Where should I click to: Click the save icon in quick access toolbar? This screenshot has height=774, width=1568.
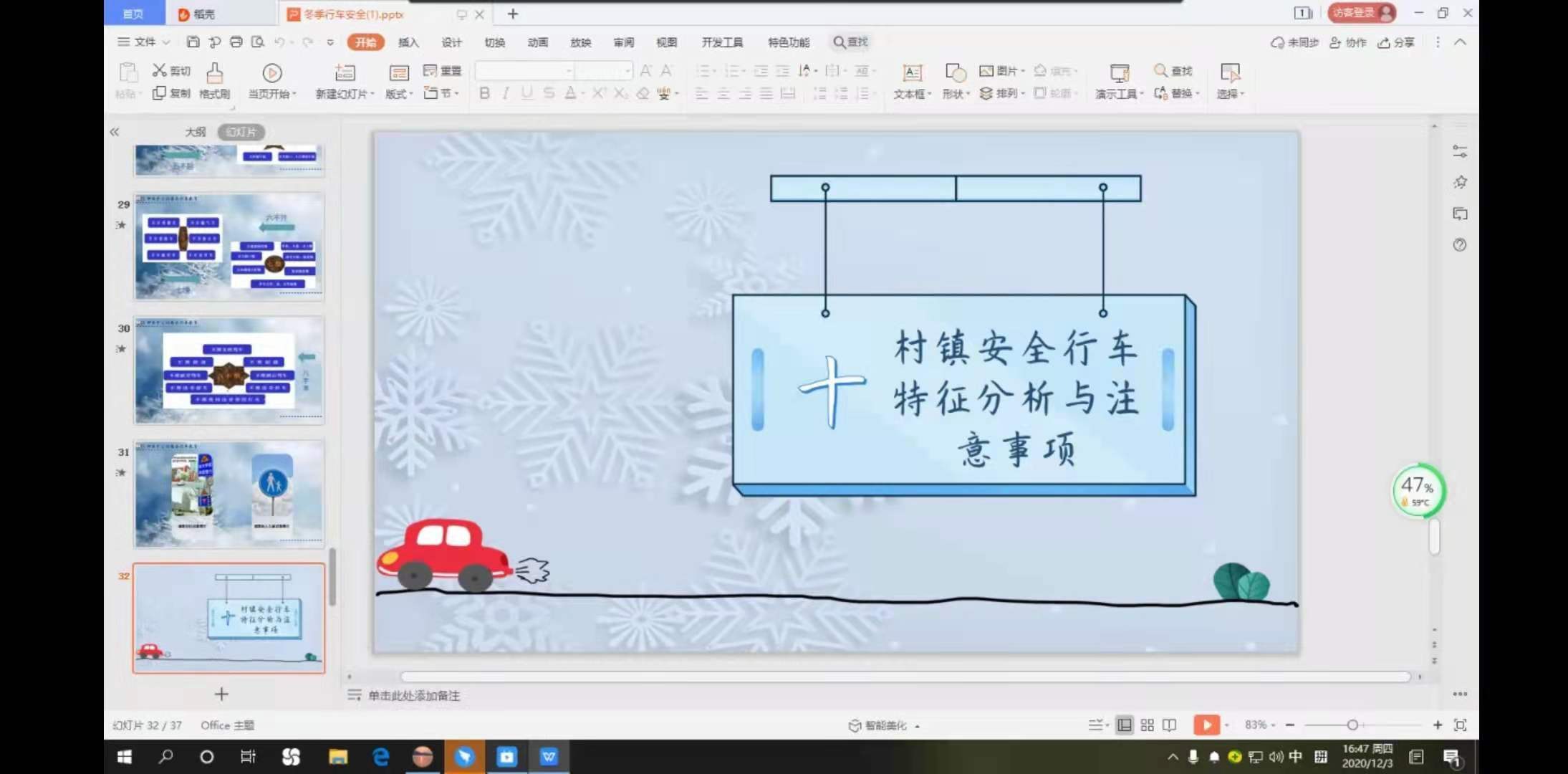[193, 42]
